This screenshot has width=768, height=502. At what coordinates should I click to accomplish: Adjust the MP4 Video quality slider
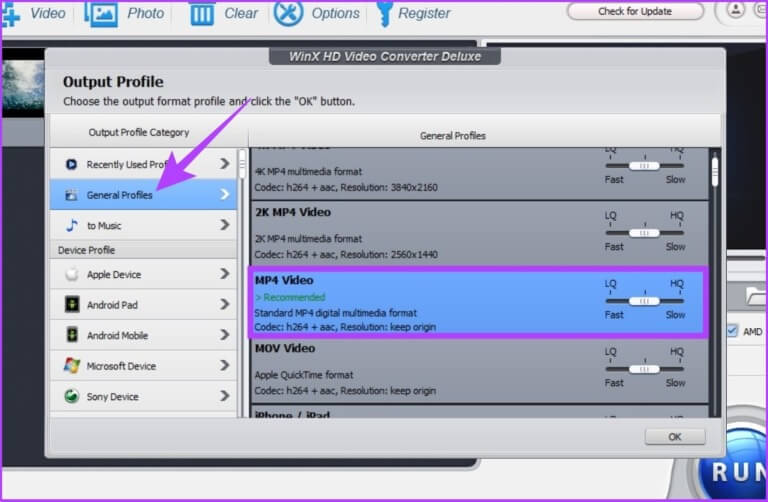tap(644, 301)
